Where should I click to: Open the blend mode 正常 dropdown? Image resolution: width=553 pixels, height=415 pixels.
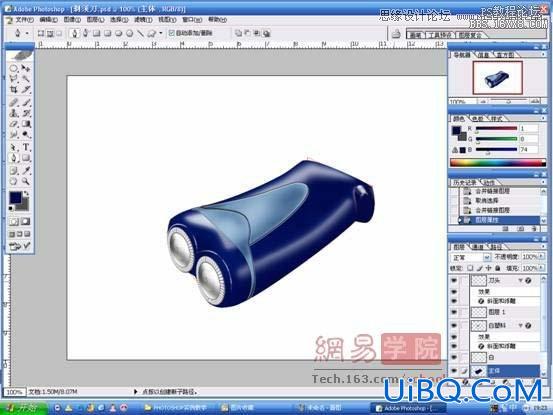[487, 257]
